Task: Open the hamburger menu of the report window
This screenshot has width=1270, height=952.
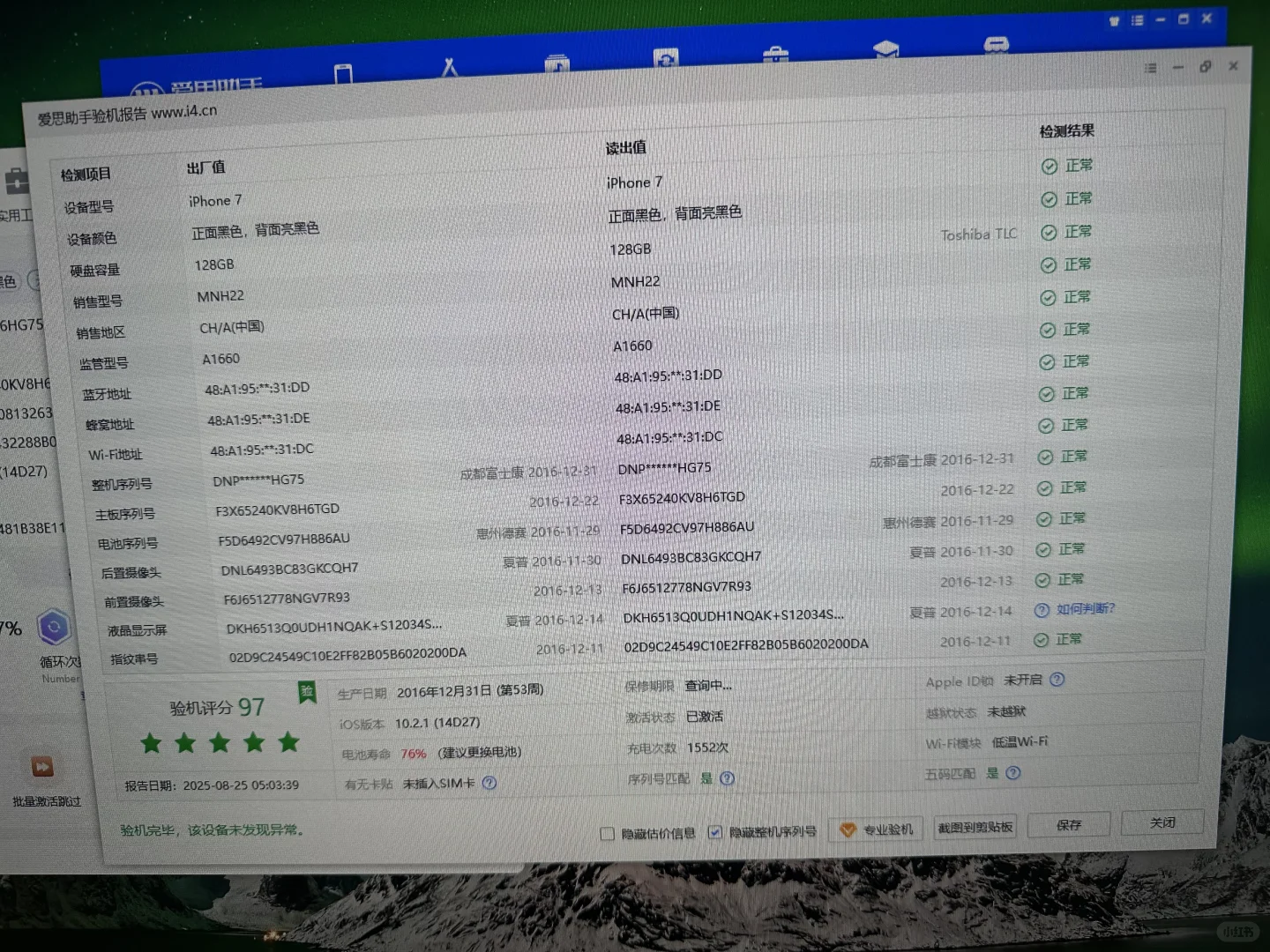Action: pyautogui.click(x=1149, y=66)
